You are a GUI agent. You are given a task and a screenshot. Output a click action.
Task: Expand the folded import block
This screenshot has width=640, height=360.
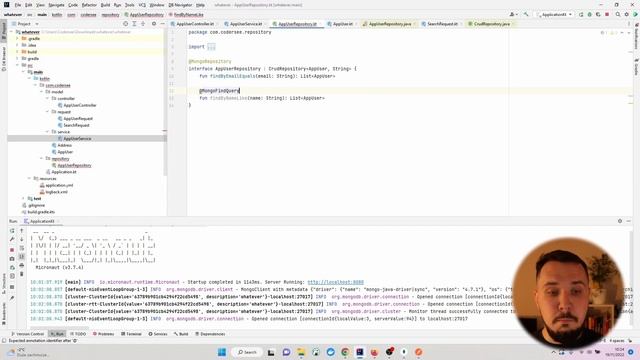pos(211,47)
